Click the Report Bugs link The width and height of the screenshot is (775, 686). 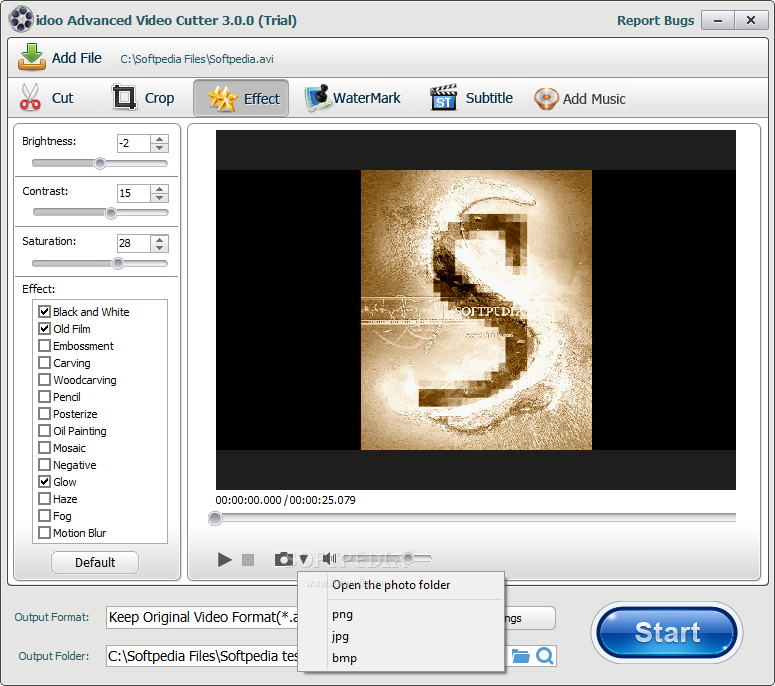point(655,20)
